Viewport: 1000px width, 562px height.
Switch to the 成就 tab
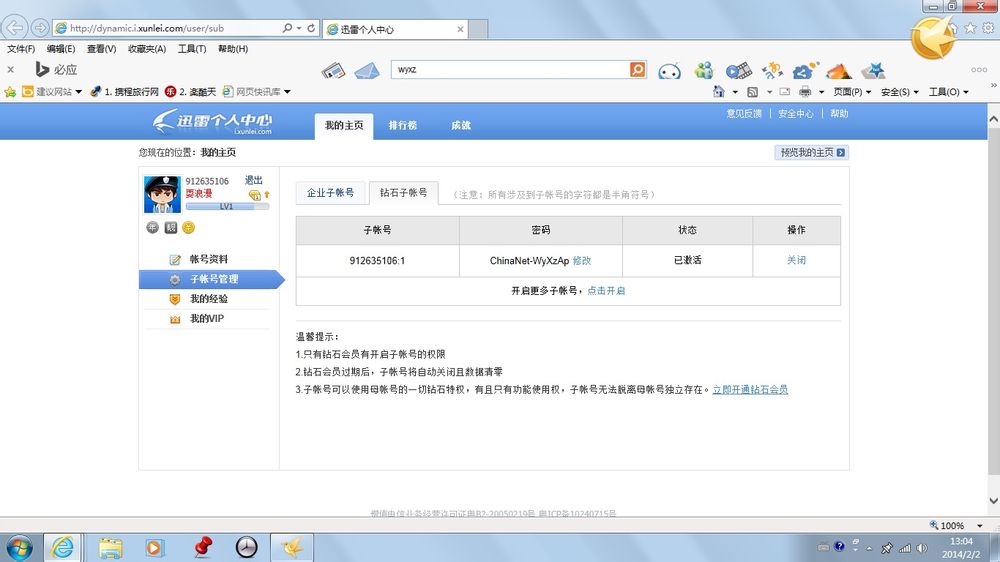[x=460, y=126]
